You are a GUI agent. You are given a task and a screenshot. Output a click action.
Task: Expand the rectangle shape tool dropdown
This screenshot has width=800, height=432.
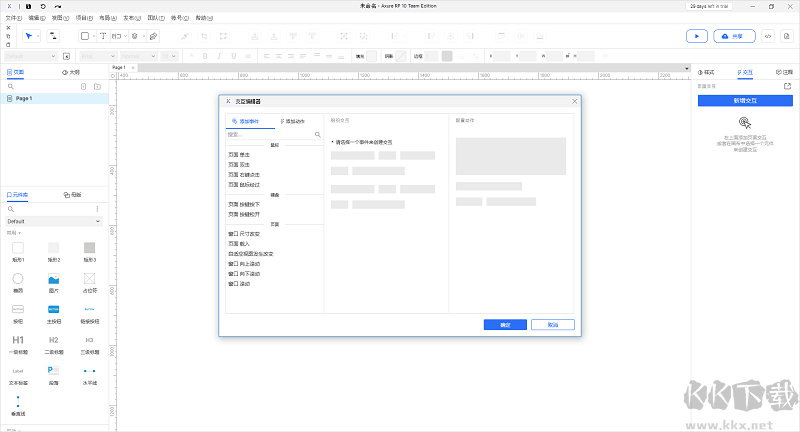pos(93,36)
